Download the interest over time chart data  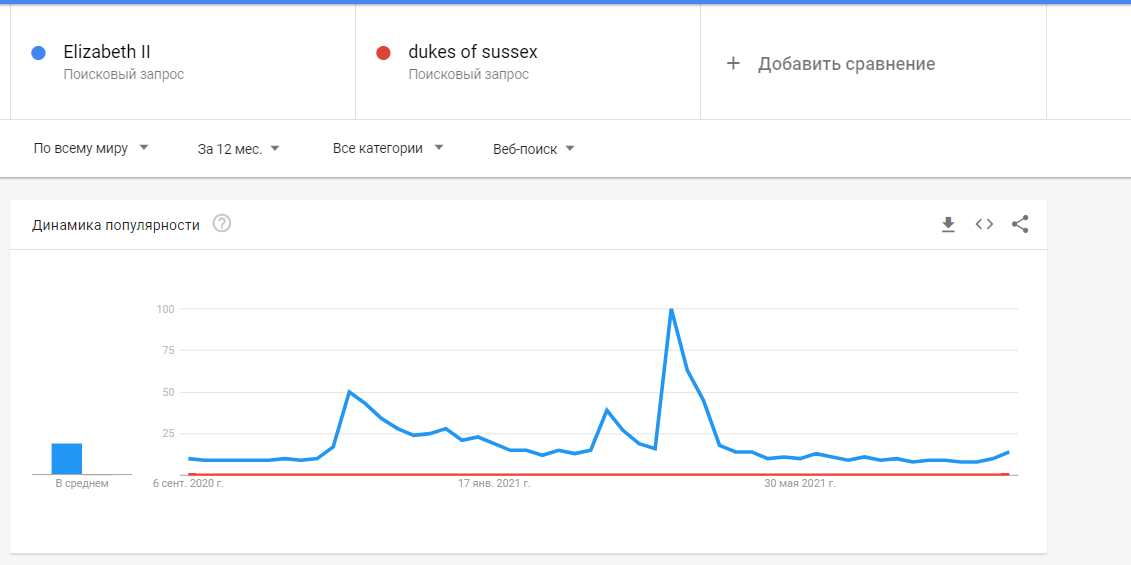click(948, 224)
